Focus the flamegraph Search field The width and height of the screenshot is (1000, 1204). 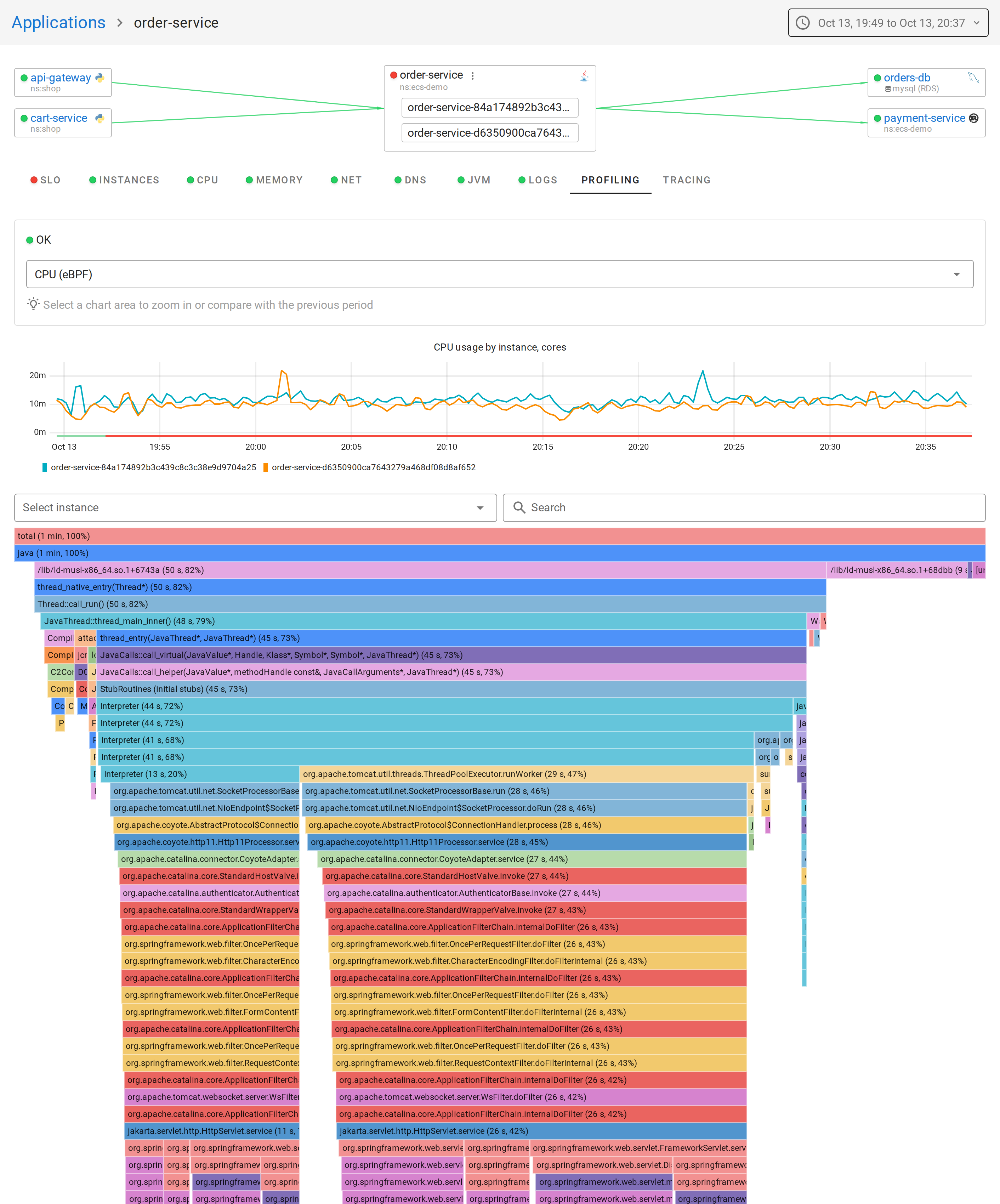tap(744, 507)
